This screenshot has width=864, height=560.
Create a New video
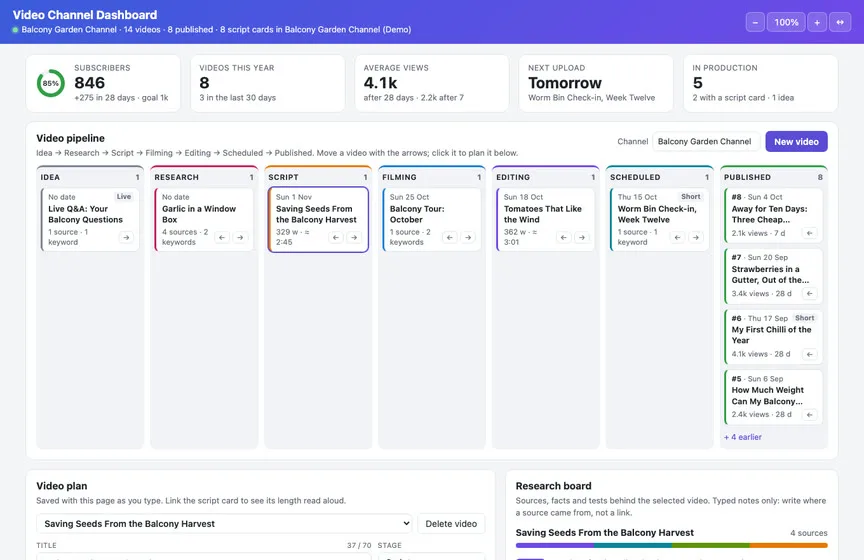[x=796, y=142]
